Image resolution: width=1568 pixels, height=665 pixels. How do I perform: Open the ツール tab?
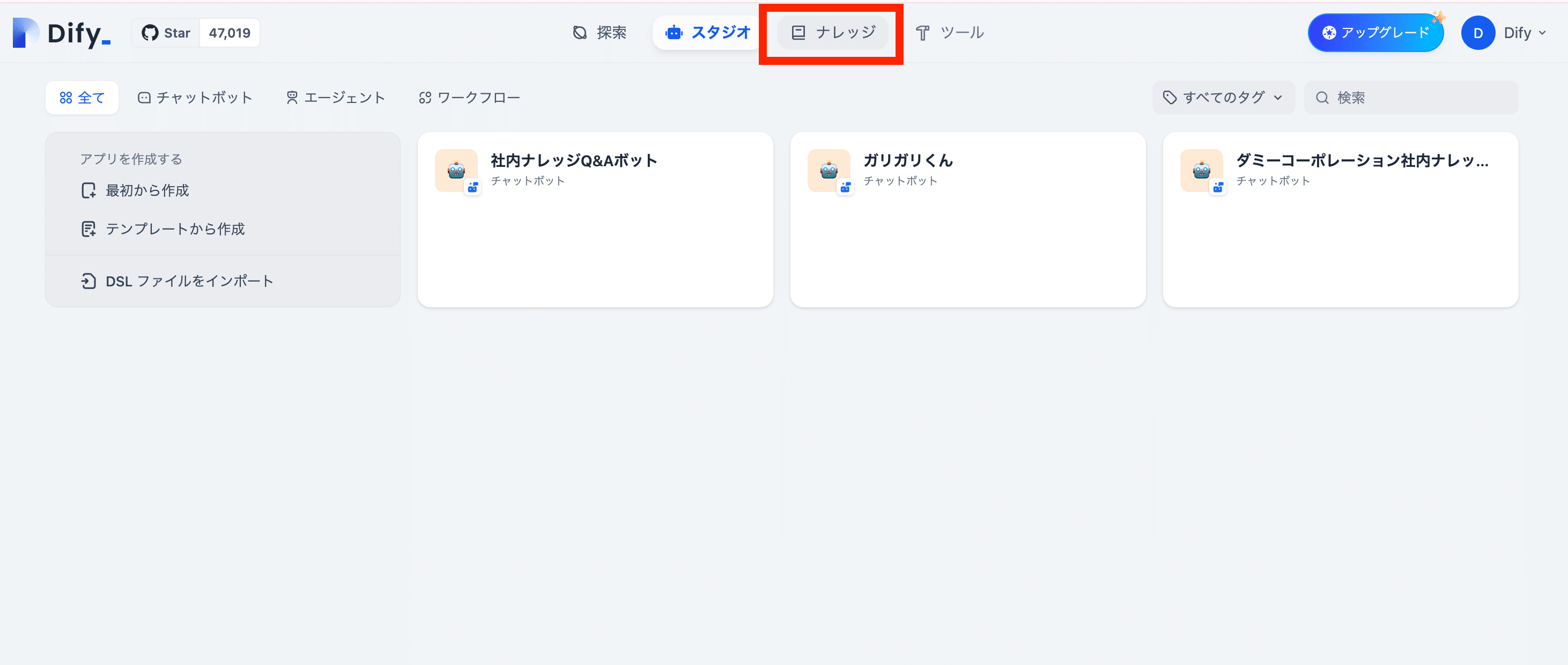pos(950,33)
